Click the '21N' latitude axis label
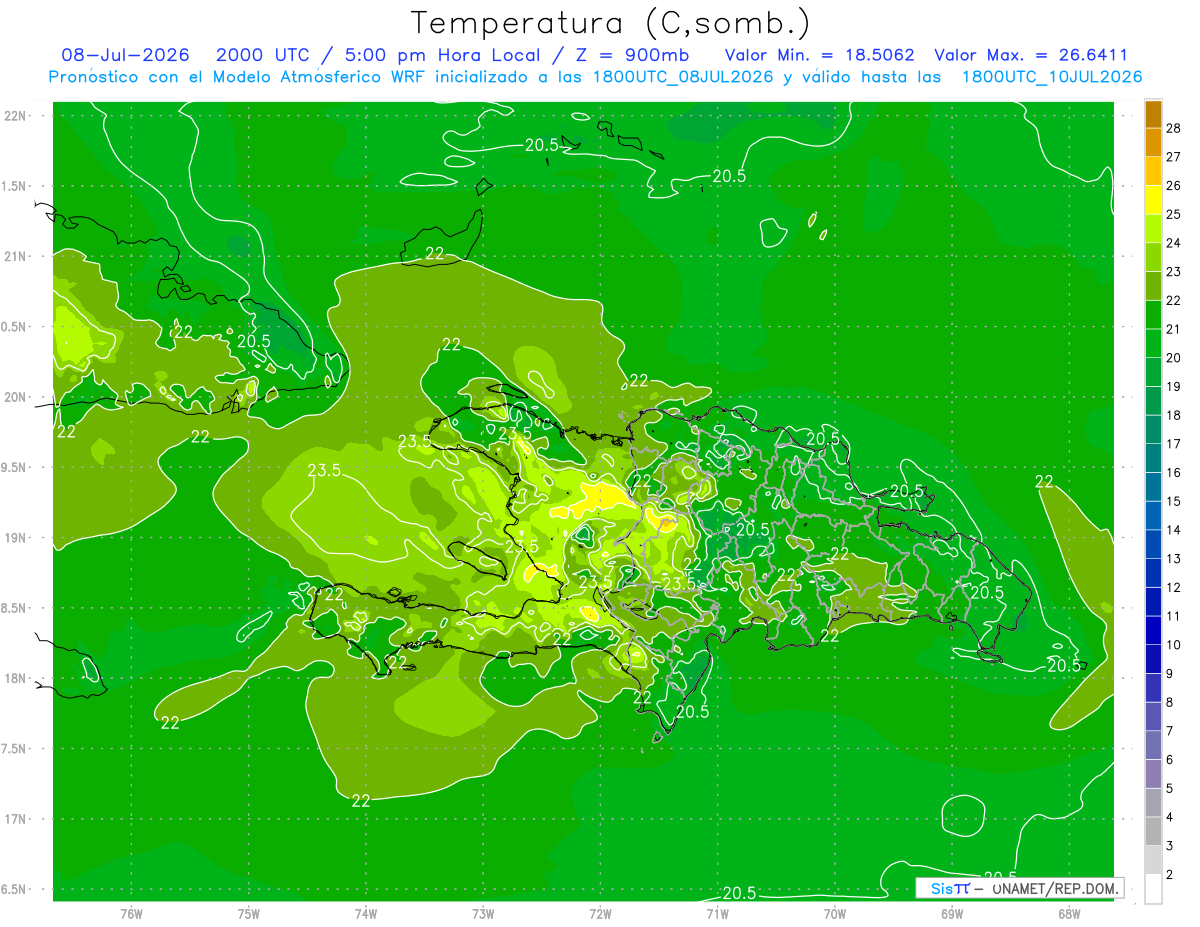Image resolution: width=1200 pixels, height=927 pixels. [16, 256]
